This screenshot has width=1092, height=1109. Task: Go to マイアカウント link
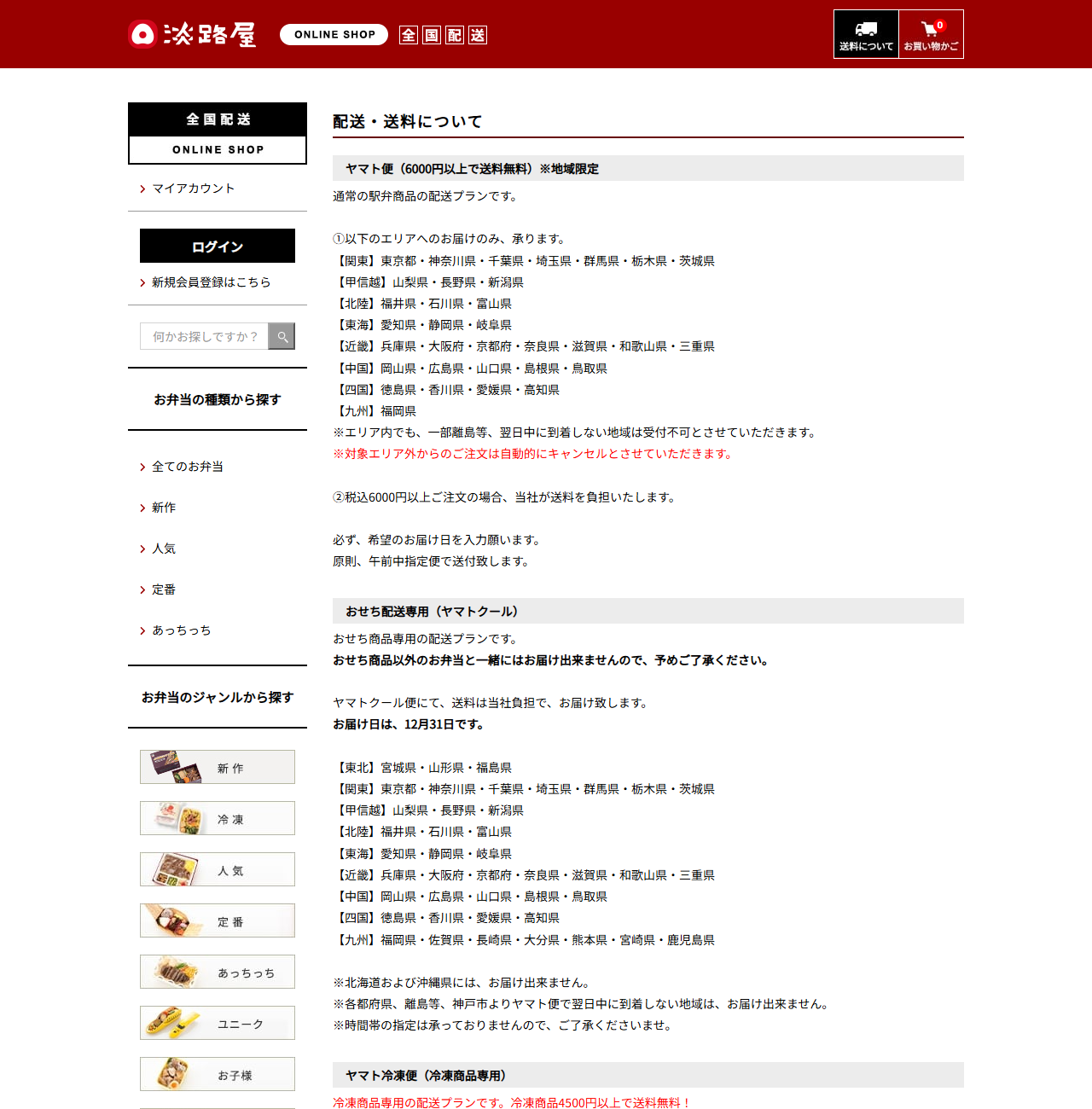tap(193, 189)
